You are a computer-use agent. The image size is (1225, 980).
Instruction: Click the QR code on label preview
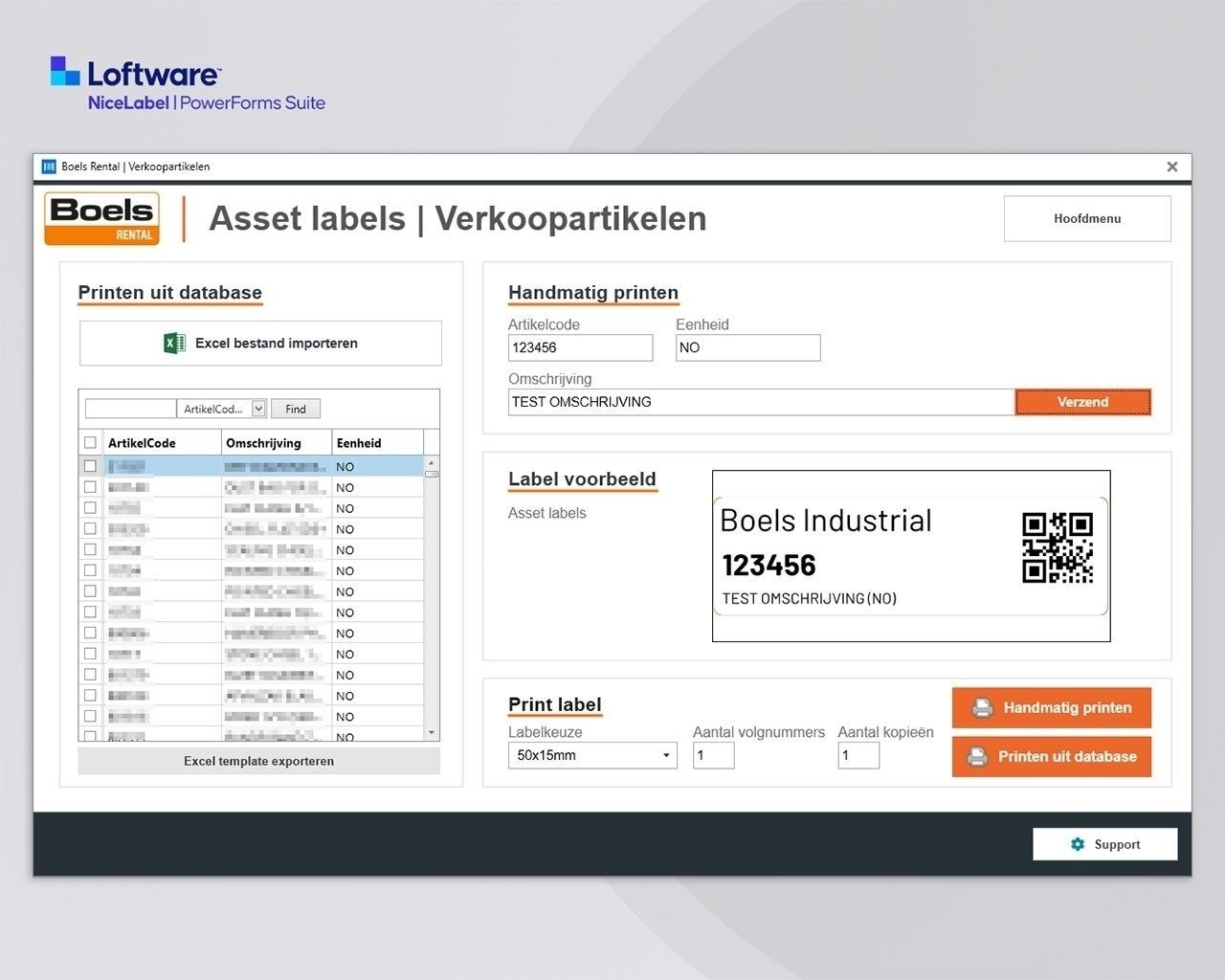tap(1057, 547)
